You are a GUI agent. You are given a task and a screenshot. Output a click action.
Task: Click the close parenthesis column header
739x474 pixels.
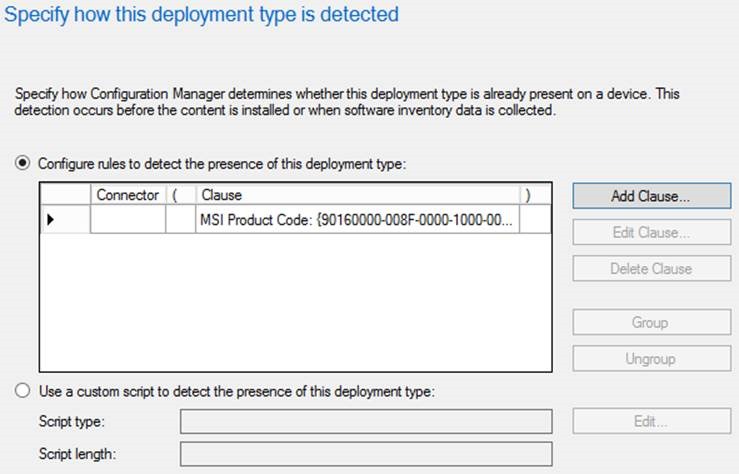[x=535, y=195]
